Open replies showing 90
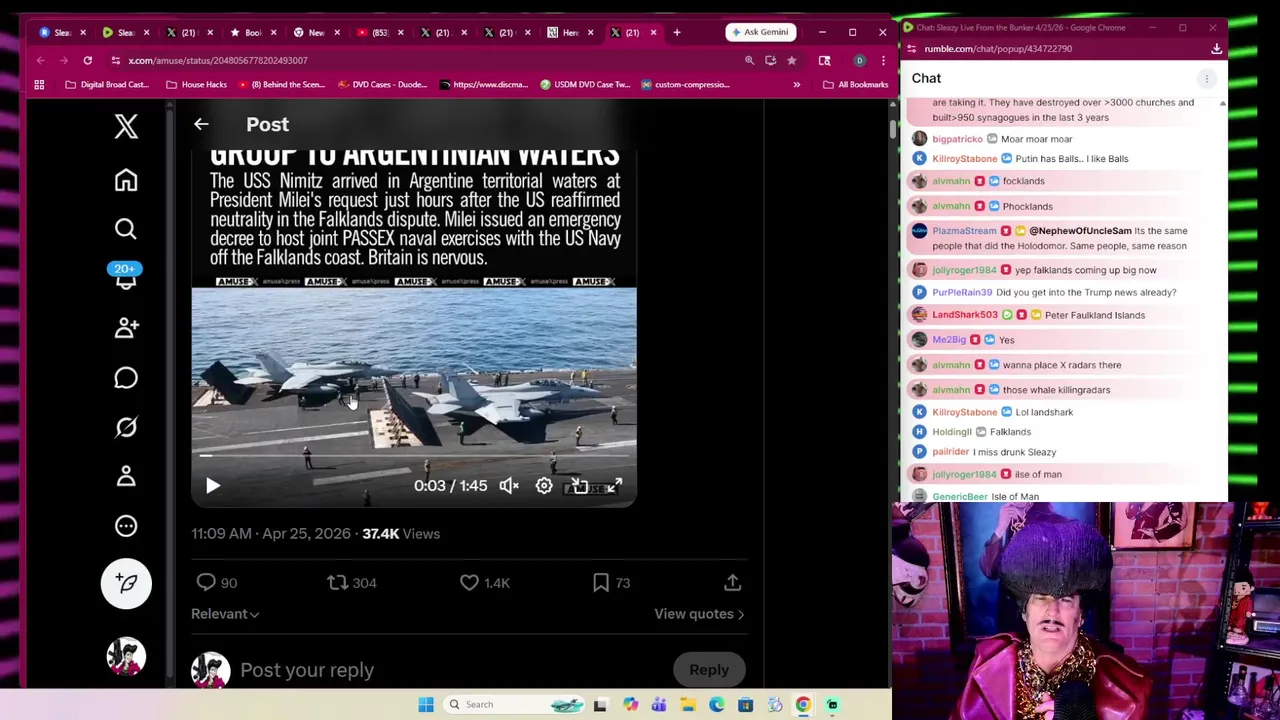The height and width of the screenshot is (720, 1280). (216, 583)
